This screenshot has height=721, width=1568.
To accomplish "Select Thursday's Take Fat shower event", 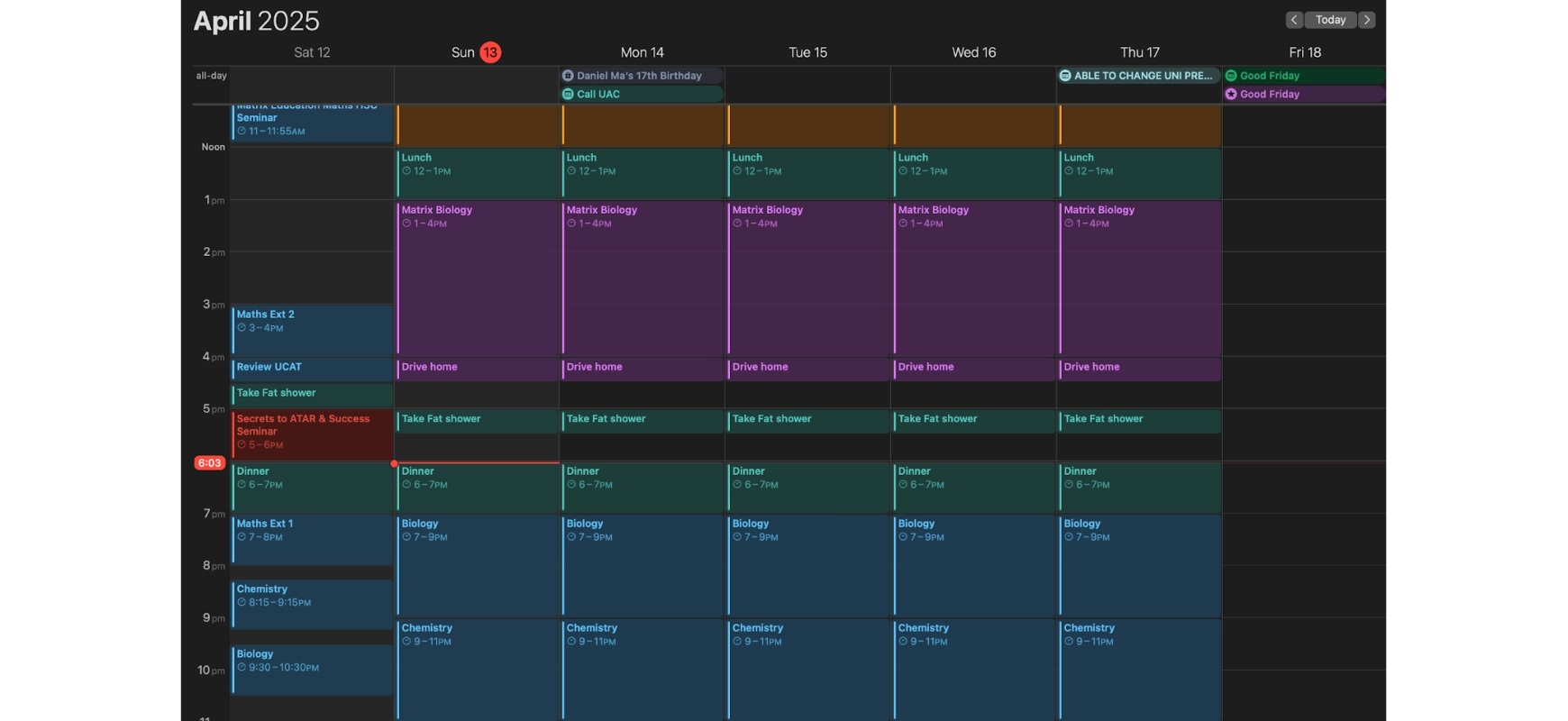I will click(1140, 421).
